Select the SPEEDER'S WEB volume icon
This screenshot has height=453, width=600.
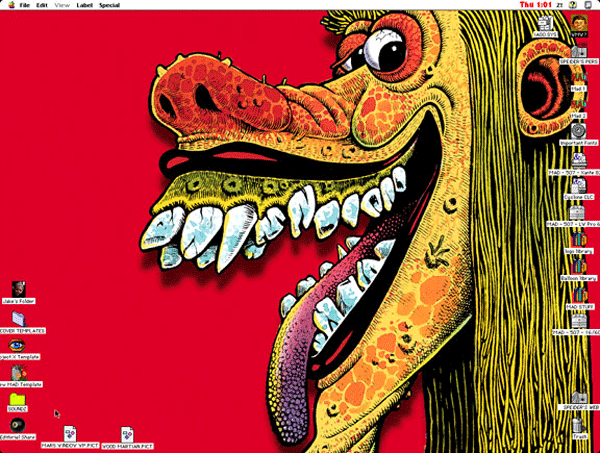click(579, 397)
